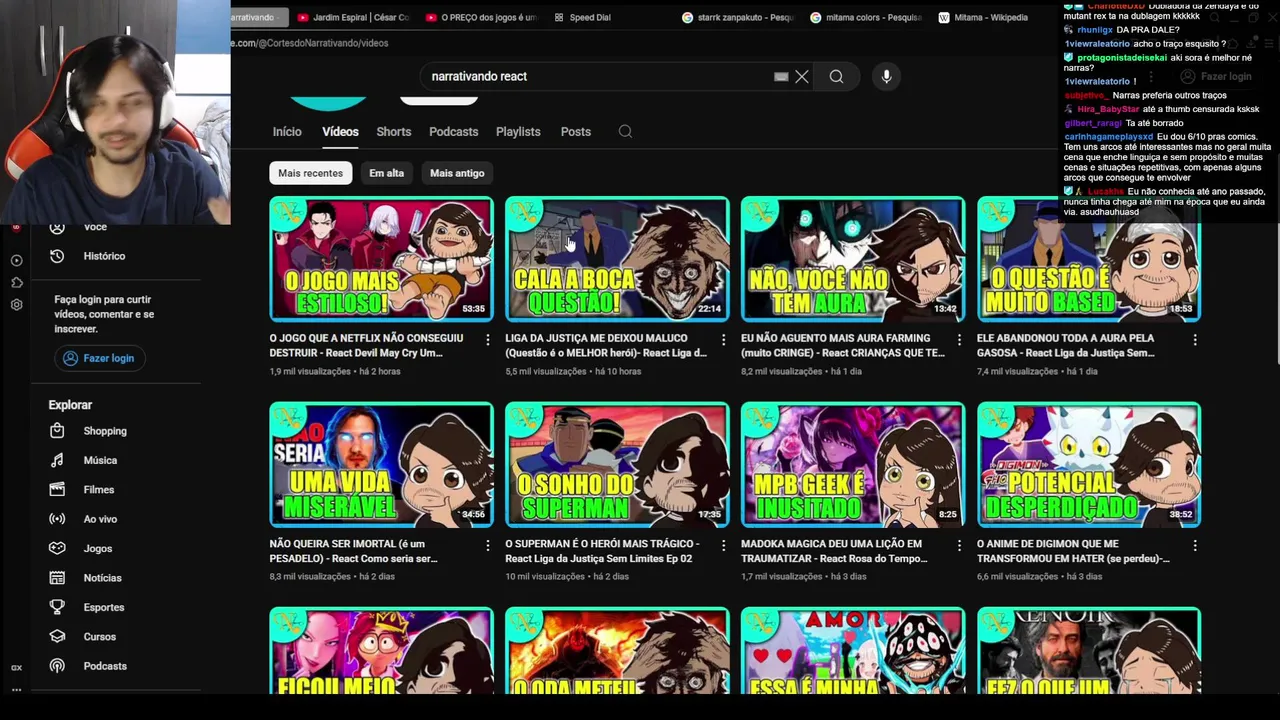The image size is (1280, 720).
Task: Switch to starrk zanpakuto browser tab
Action: coord(738,17)
